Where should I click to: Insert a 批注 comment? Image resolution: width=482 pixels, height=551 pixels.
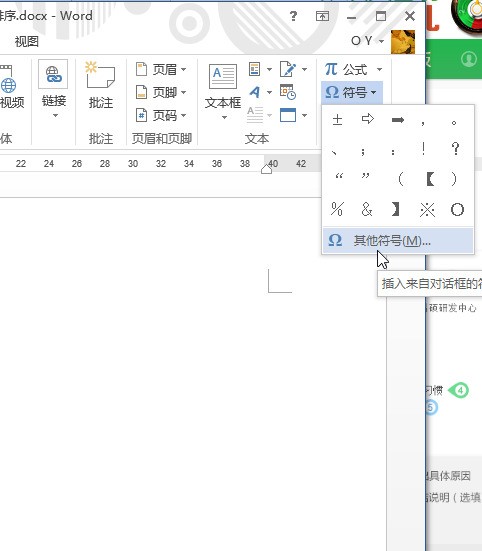(100, 85)
